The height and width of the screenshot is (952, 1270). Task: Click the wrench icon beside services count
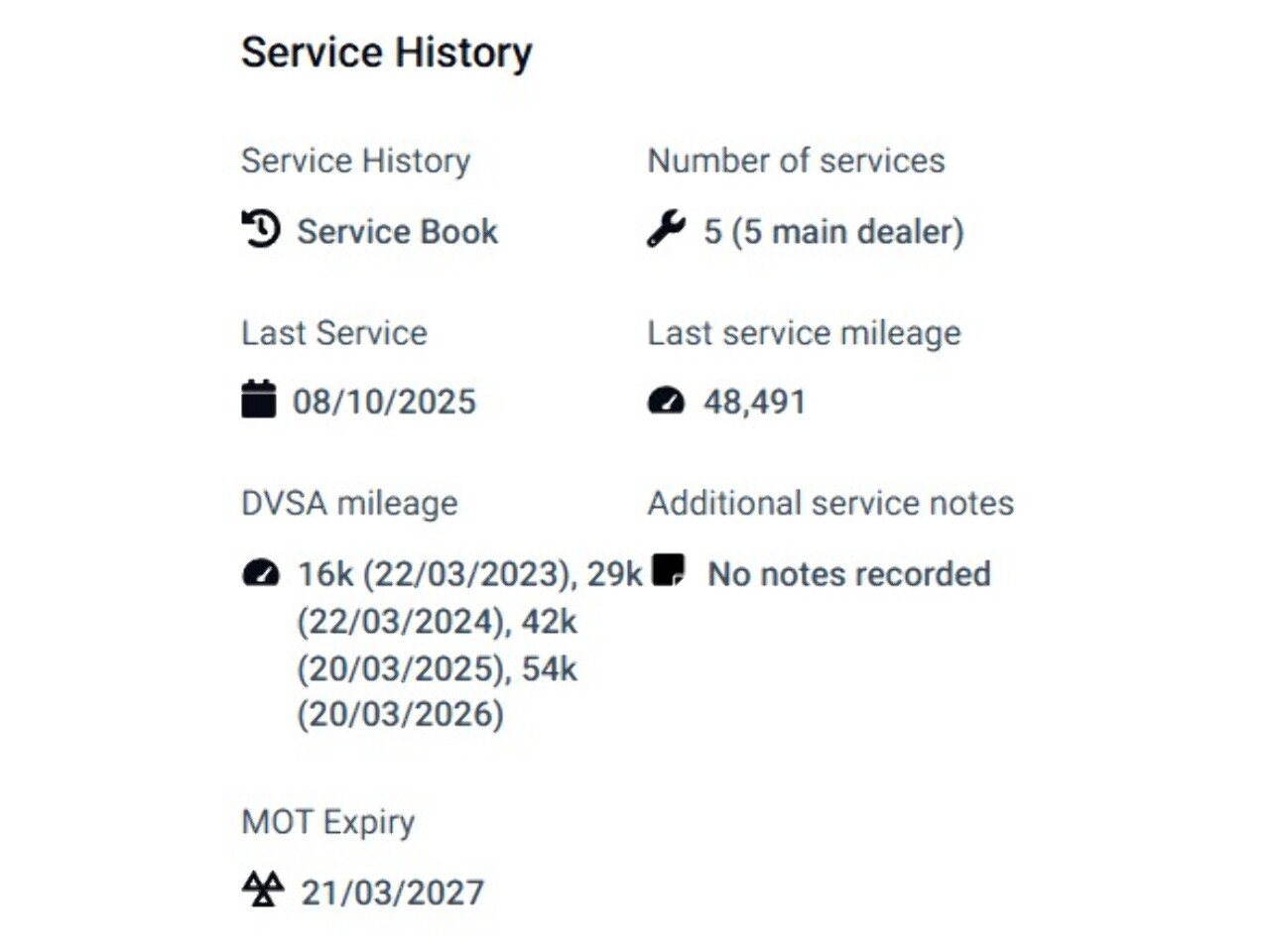666,229
